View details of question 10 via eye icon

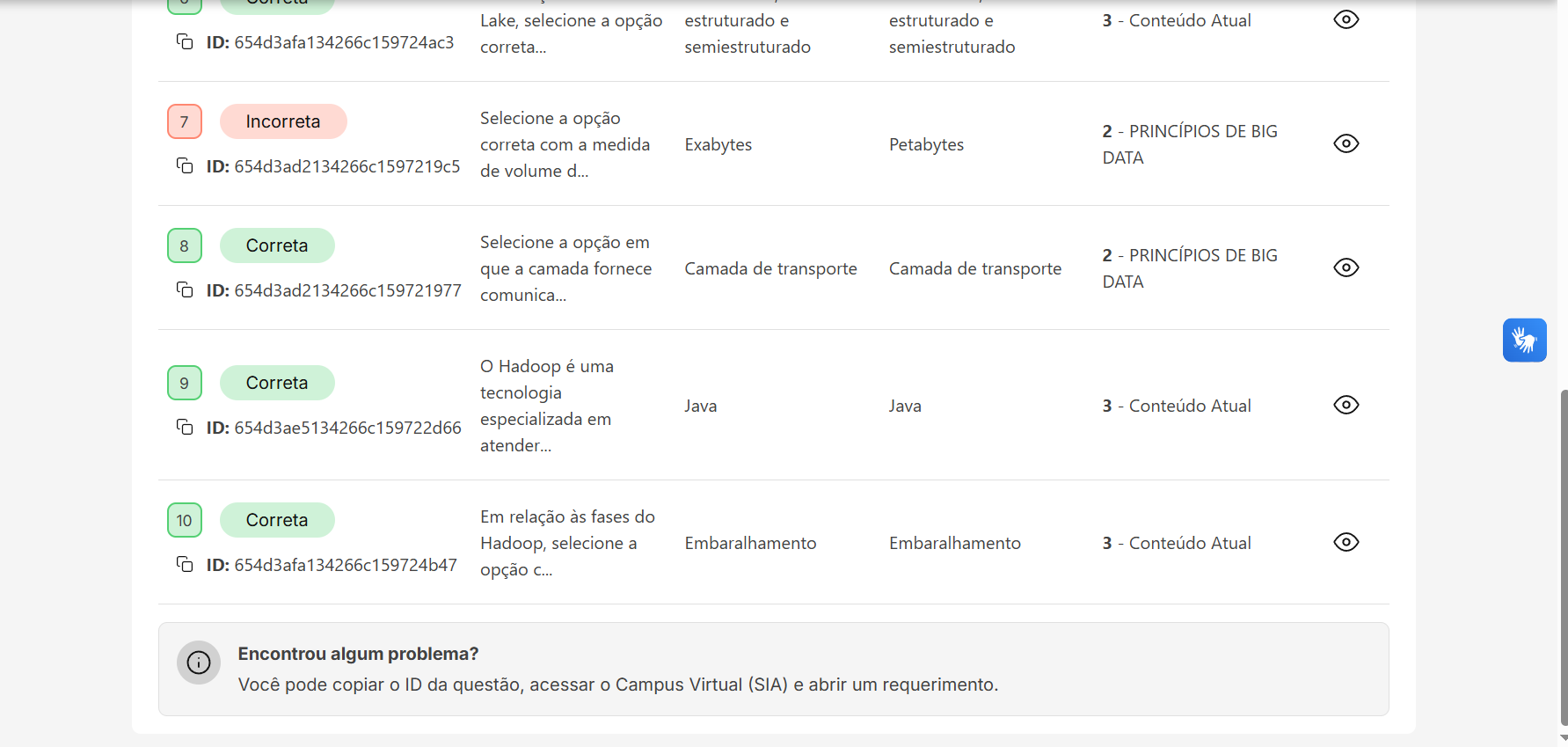1346,542
